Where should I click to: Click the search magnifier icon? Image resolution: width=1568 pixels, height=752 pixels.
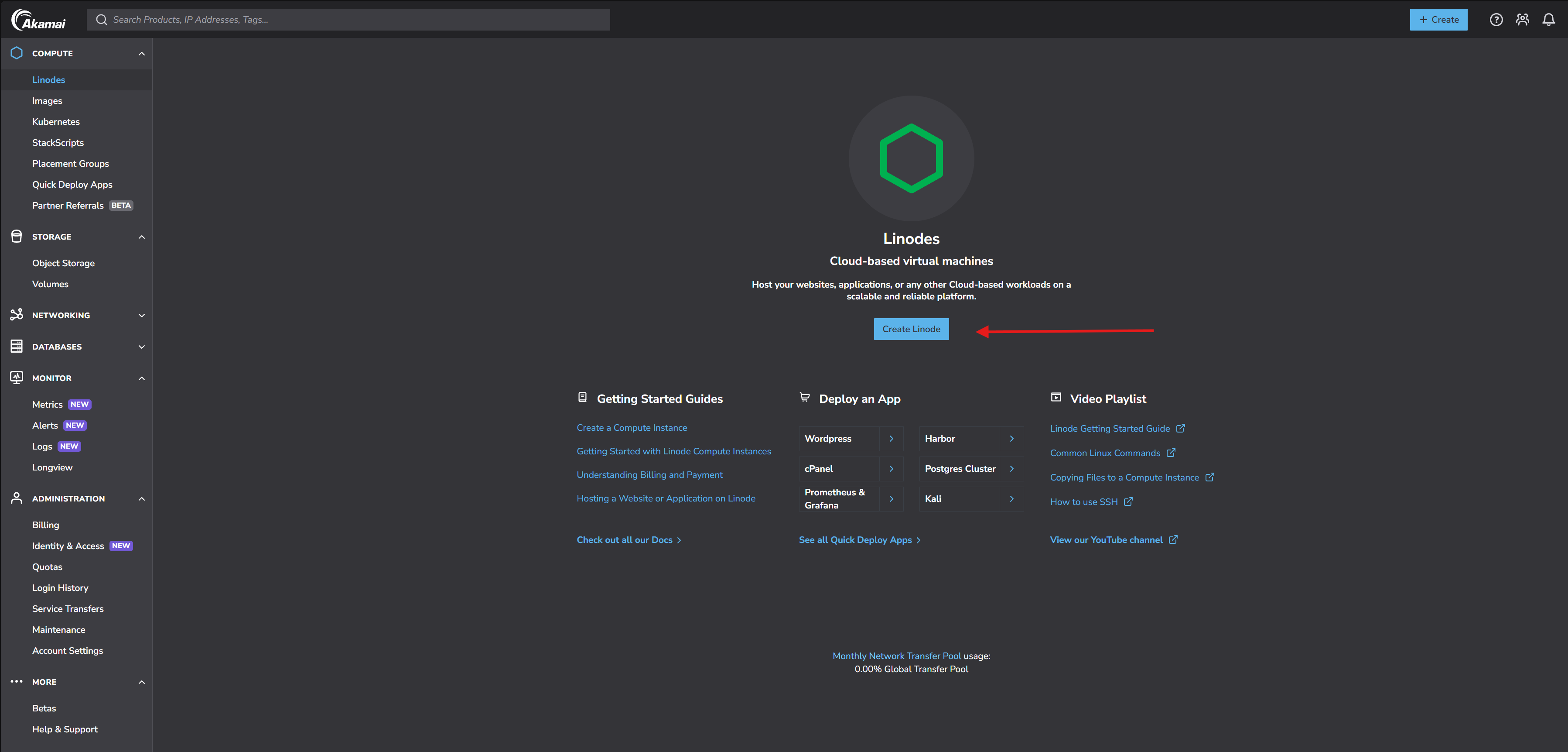[x=101, y=20]
